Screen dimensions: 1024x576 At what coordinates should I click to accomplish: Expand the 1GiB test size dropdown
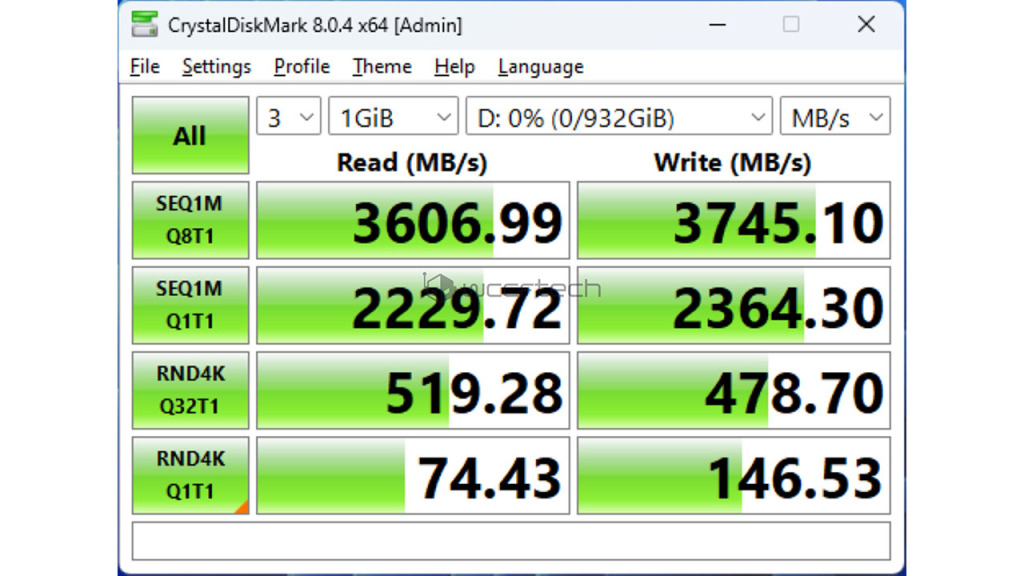point(393,116)
